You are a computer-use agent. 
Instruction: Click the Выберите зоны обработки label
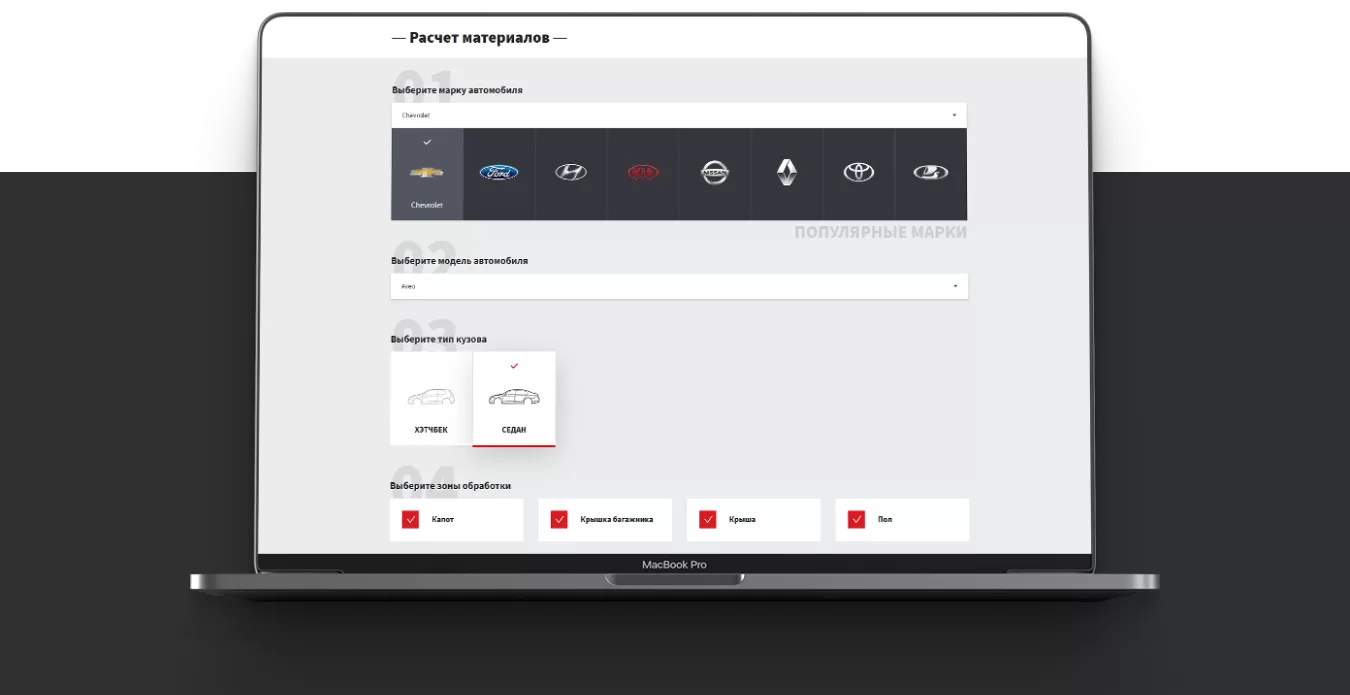451,486
